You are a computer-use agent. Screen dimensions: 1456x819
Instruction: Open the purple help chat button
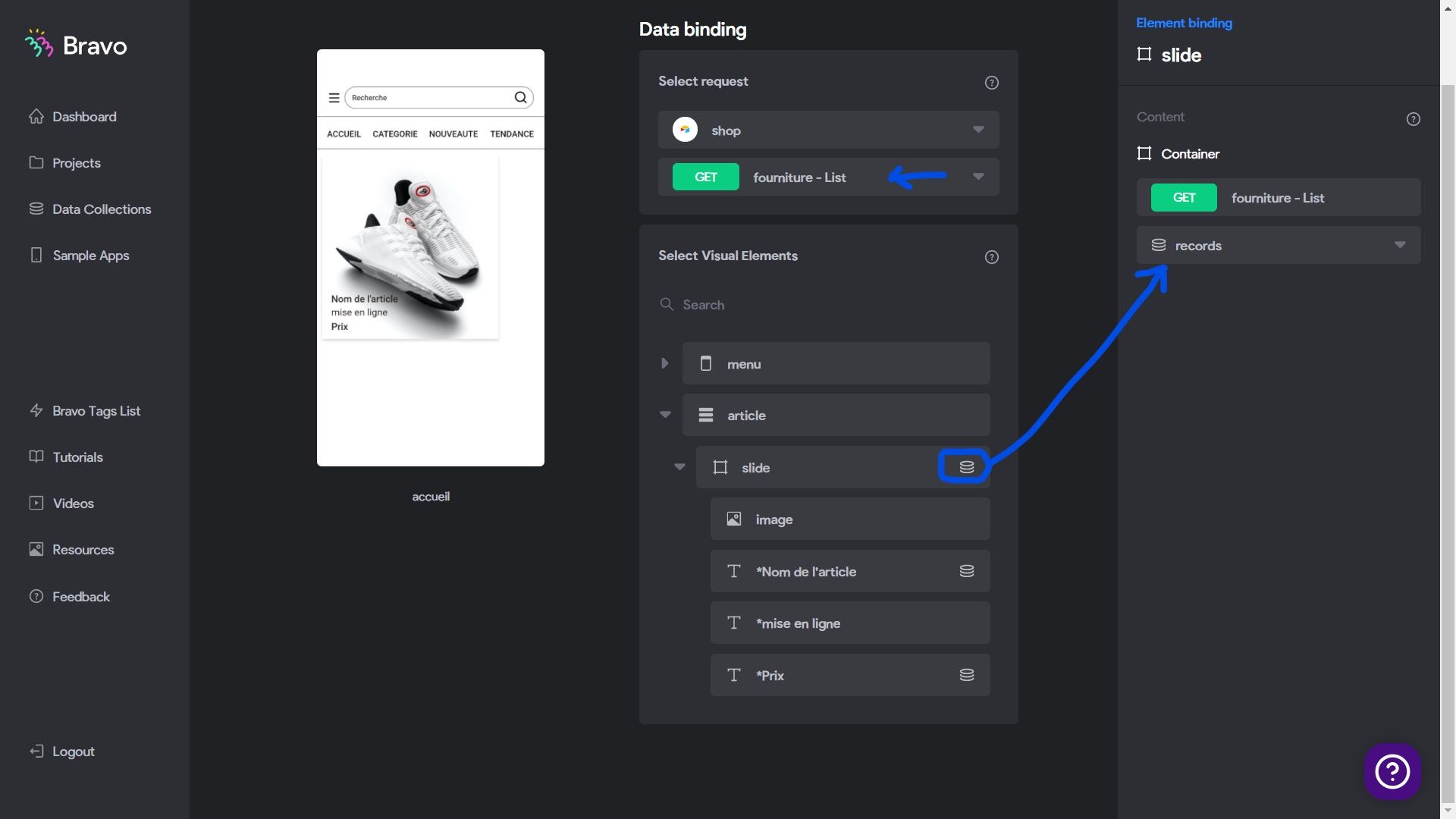1392,772
